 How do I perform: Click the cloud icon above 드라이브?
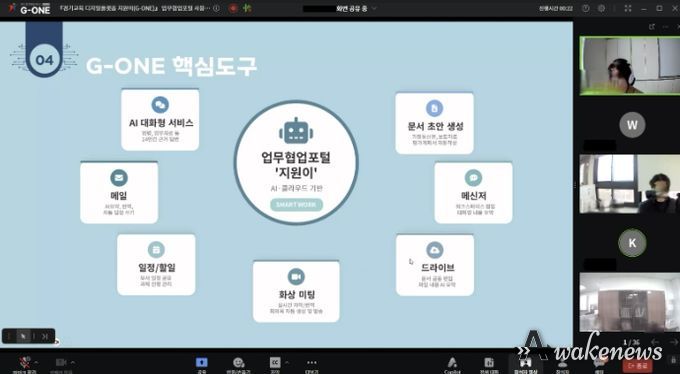tap(435, 250)
